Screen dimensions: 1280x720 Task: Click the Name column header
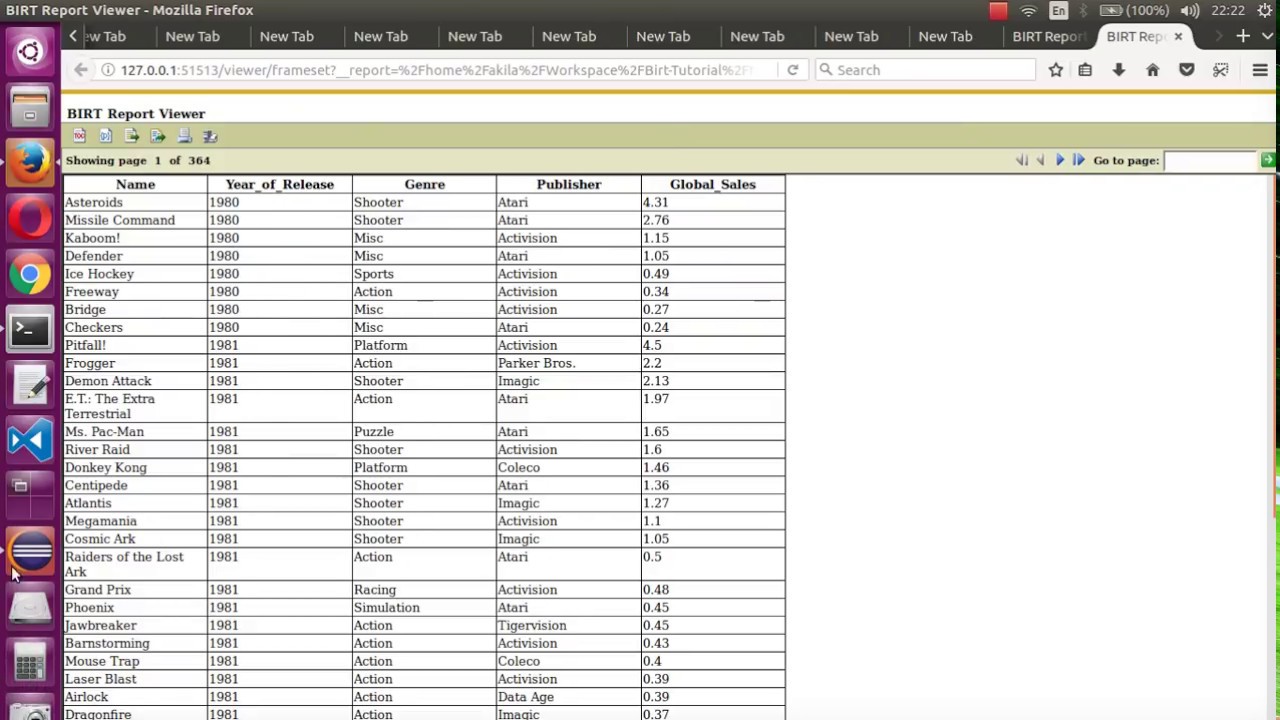(135, 184)
